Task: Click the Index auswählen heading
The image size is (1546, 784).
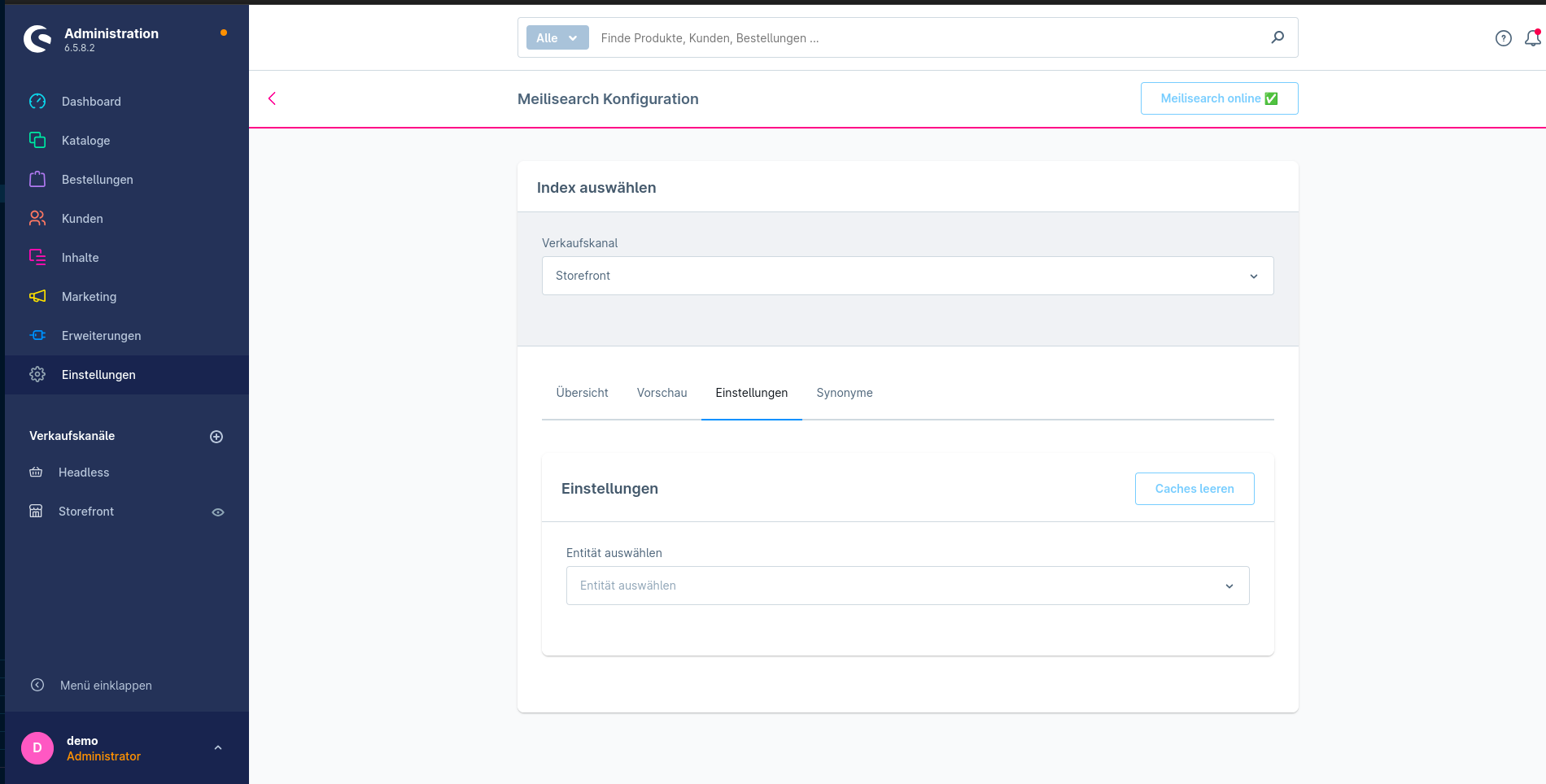Action: click(596, 188)
